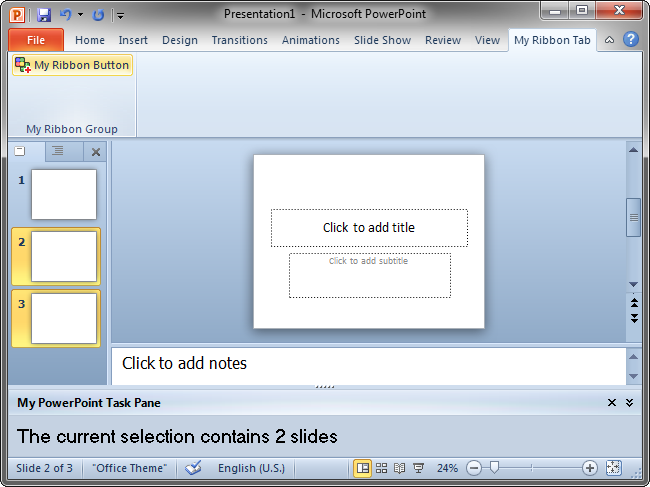The image size is (650, 487).
Task: Go to Next Slide with double-down arrow
Action: click(634, 318)
